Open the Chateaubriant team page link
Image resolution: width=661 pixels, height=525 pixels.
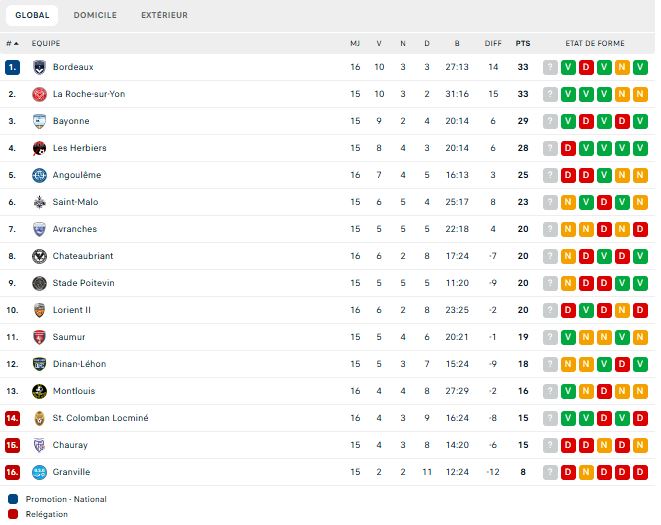coord(83,256)
